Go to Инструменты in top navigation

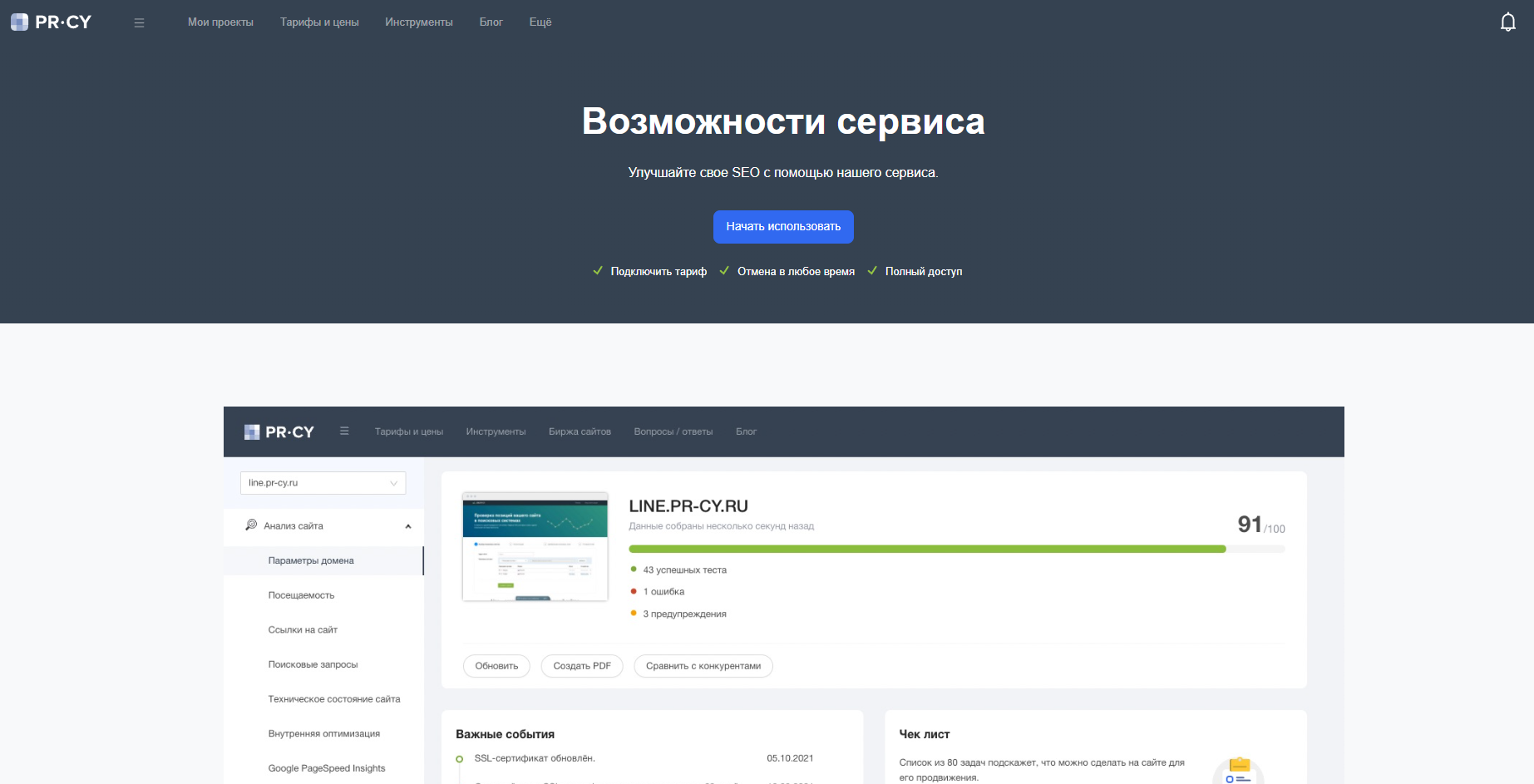tap(418, 22)
